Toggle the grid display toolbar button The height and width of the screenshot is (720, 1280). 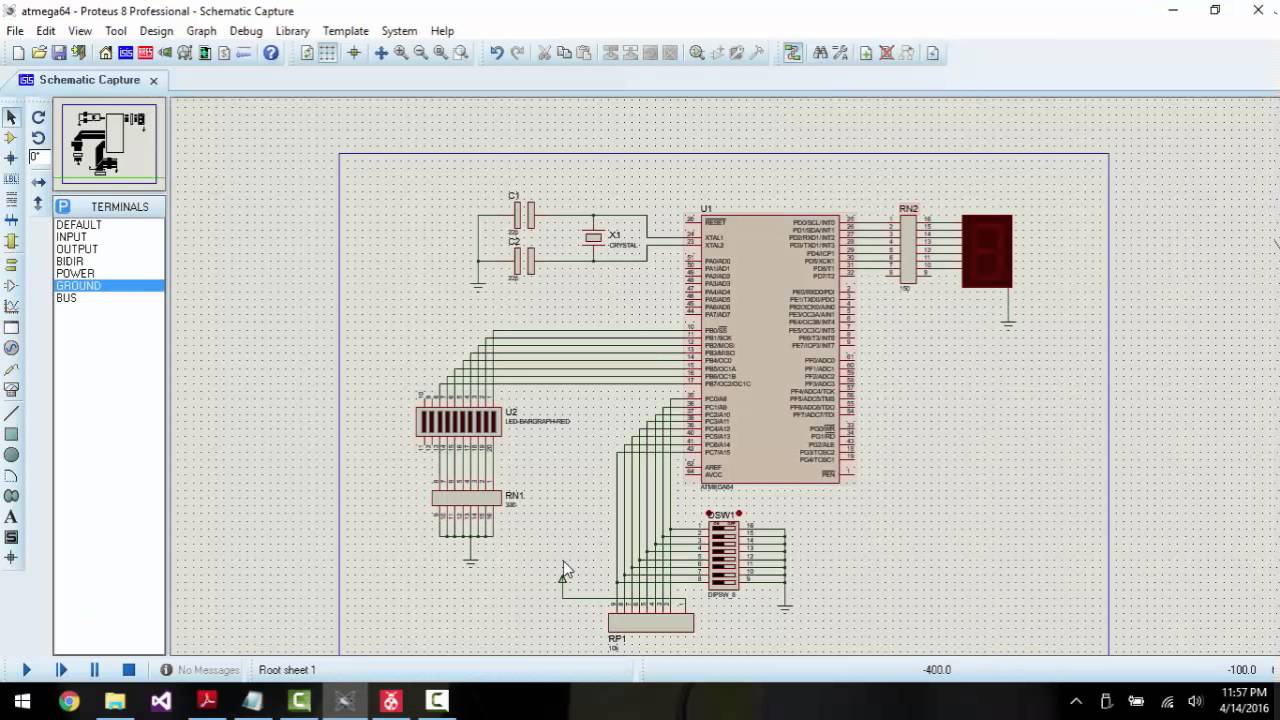327,53
